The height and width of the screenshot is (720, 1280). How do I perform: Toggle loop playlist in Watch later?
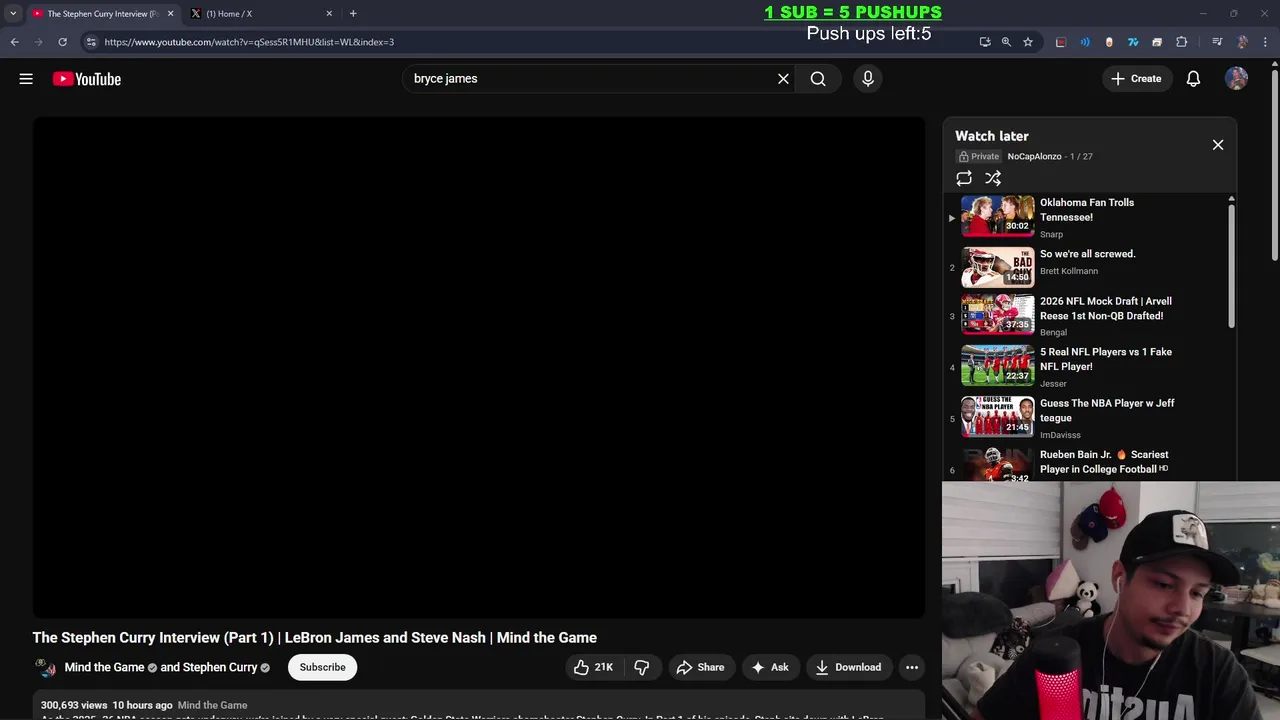(964, 179)
